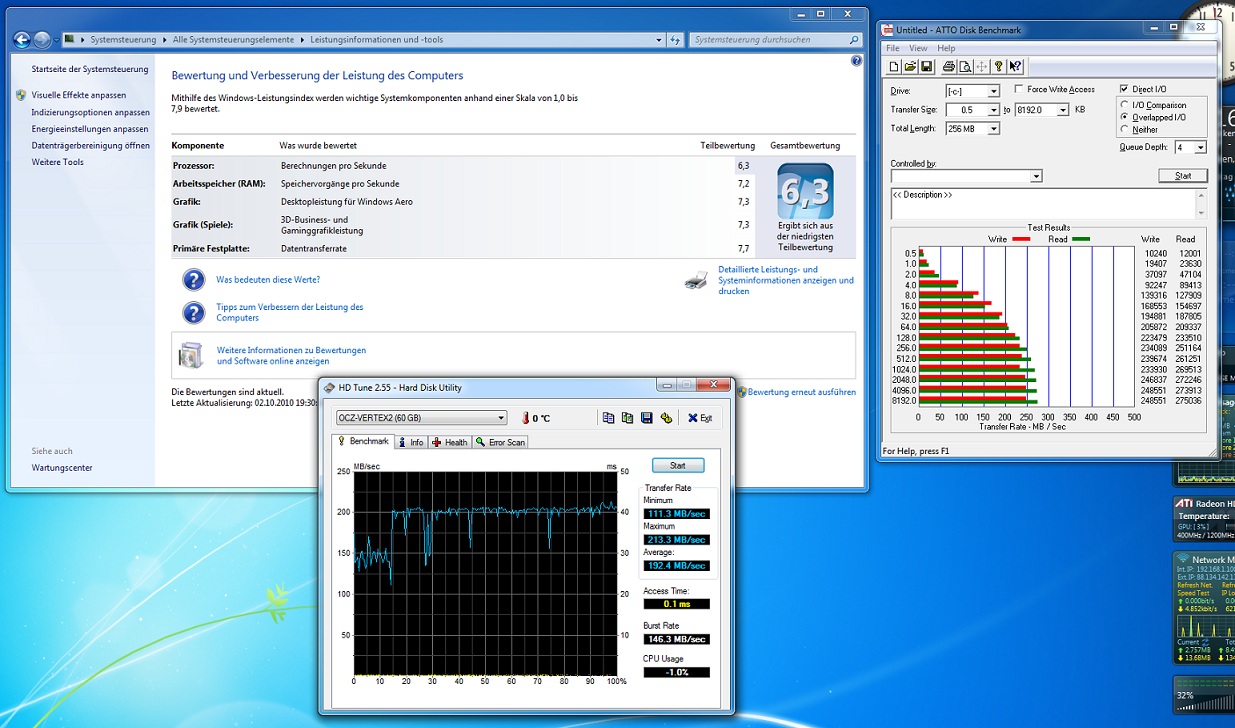Click the Forward arrow in the Control Panel window
The width and height of the screenshot is (1235, 728).
tap(42, 40)
